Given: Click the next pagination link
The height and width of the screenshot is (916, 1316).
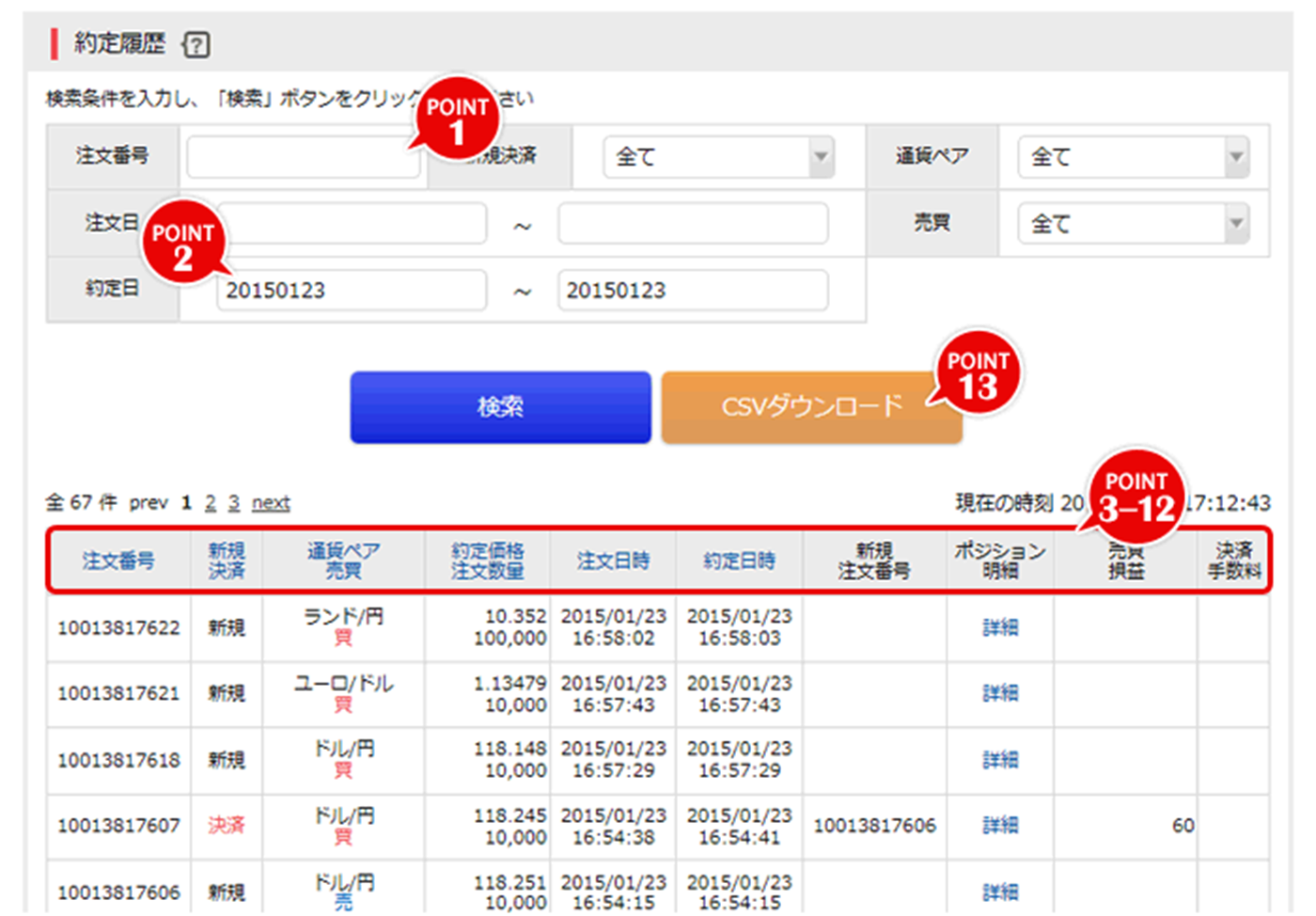Looking at the screenshot, I should click(271, 502).
